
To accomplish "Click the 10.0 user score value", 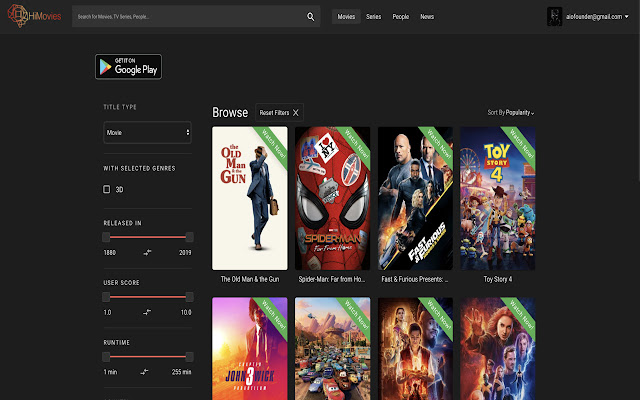I will point(186,312).
